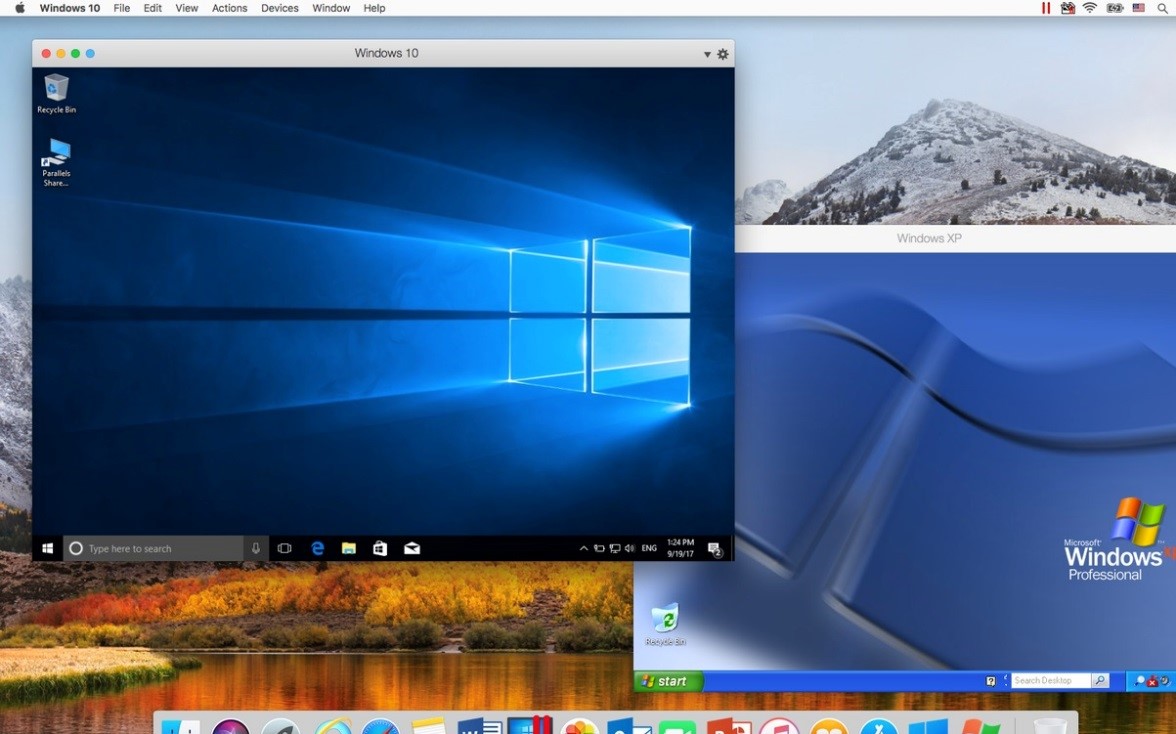Open the Help menu
This screenshot has width=1176, height=734.
pyautogui.click(x=374, y=8)
